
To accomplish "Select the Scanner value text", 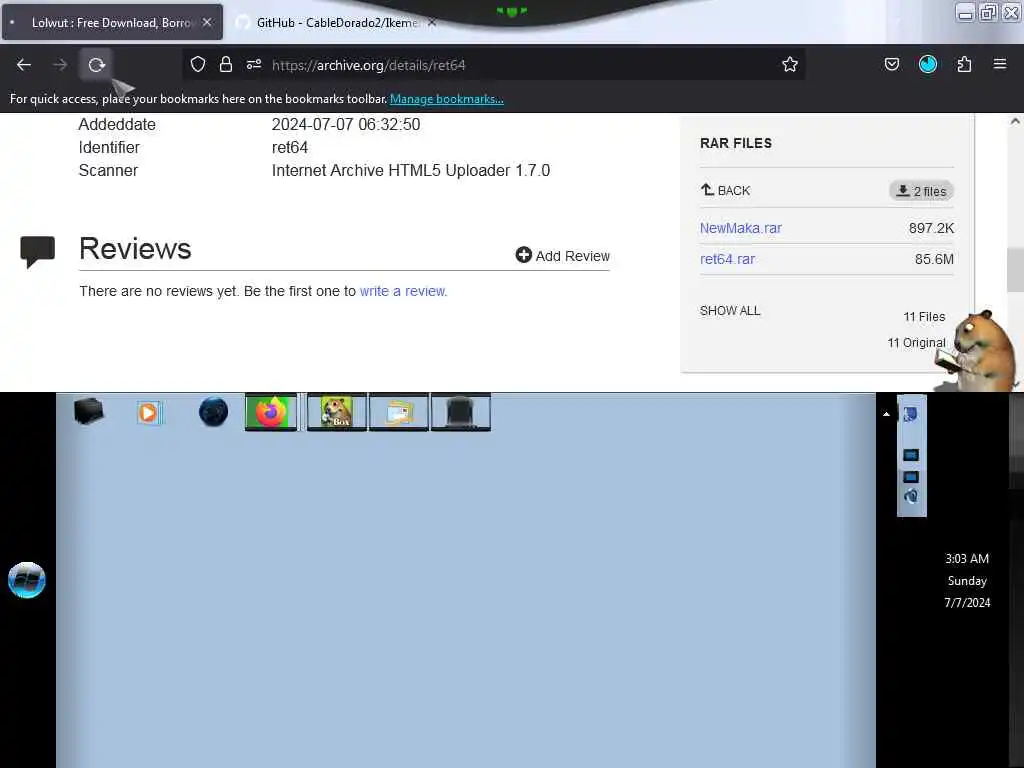I will pyautogui.click(x=411, y=170).
